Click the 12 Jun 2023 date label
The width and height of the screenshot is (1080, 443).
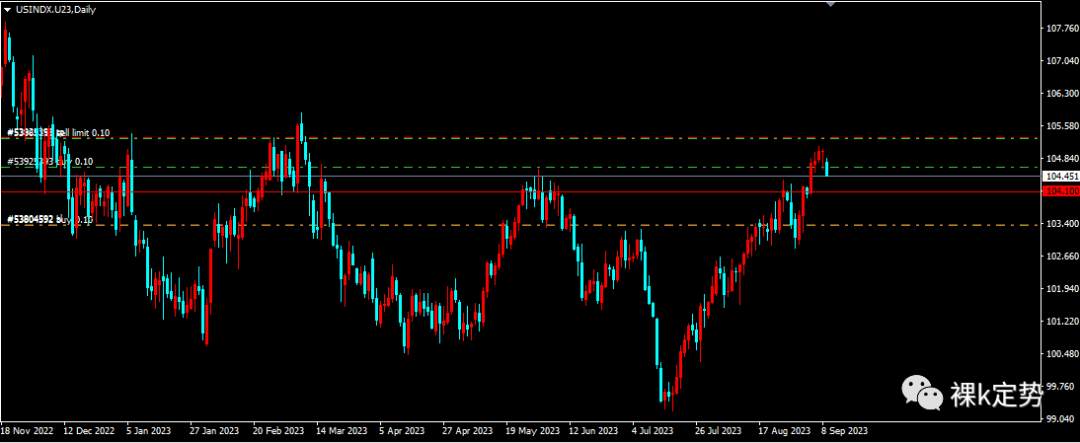coord(594,431)
